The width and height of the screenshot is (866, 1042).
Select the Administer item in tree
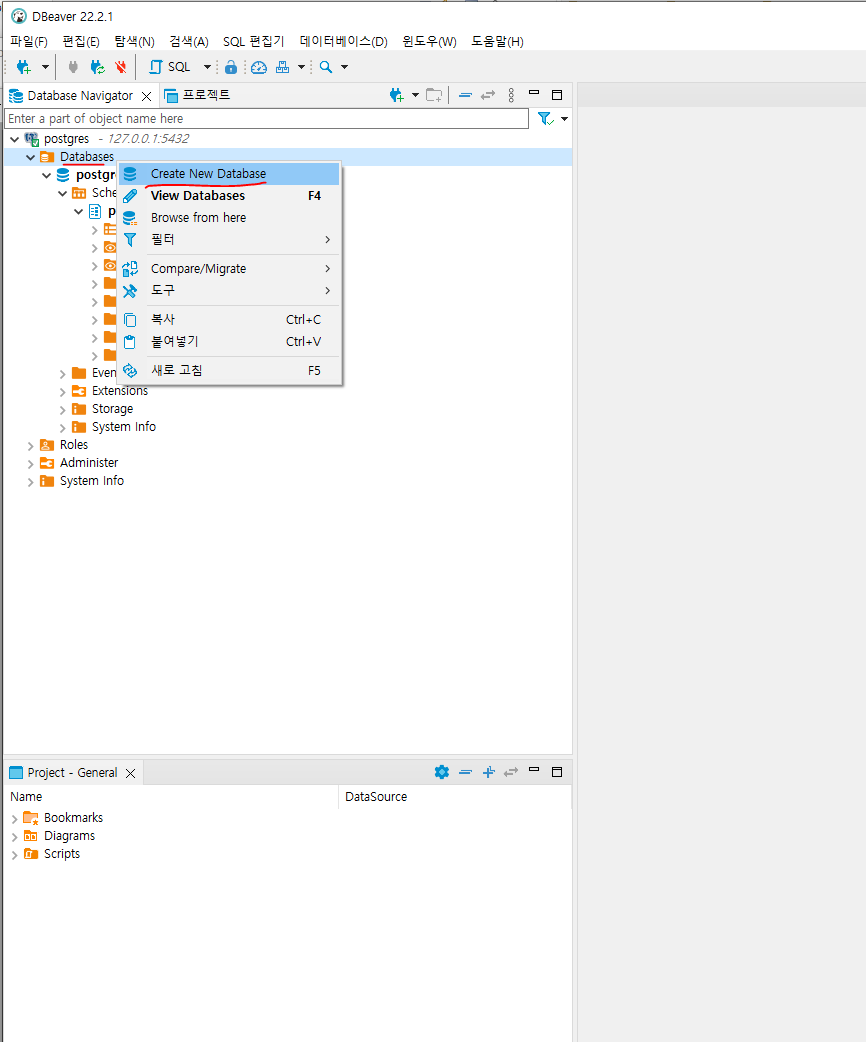click(89, 463)
